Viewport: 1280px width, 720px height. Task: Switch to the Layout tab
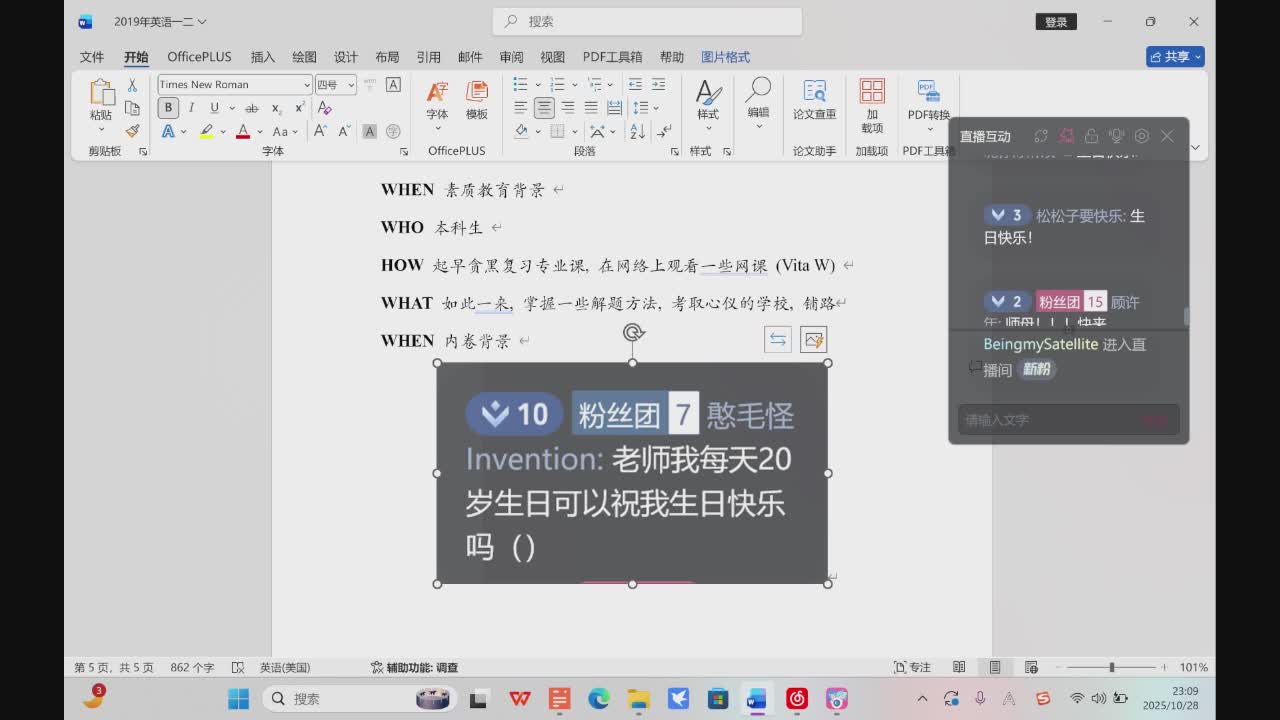click(x=387, y=57)
